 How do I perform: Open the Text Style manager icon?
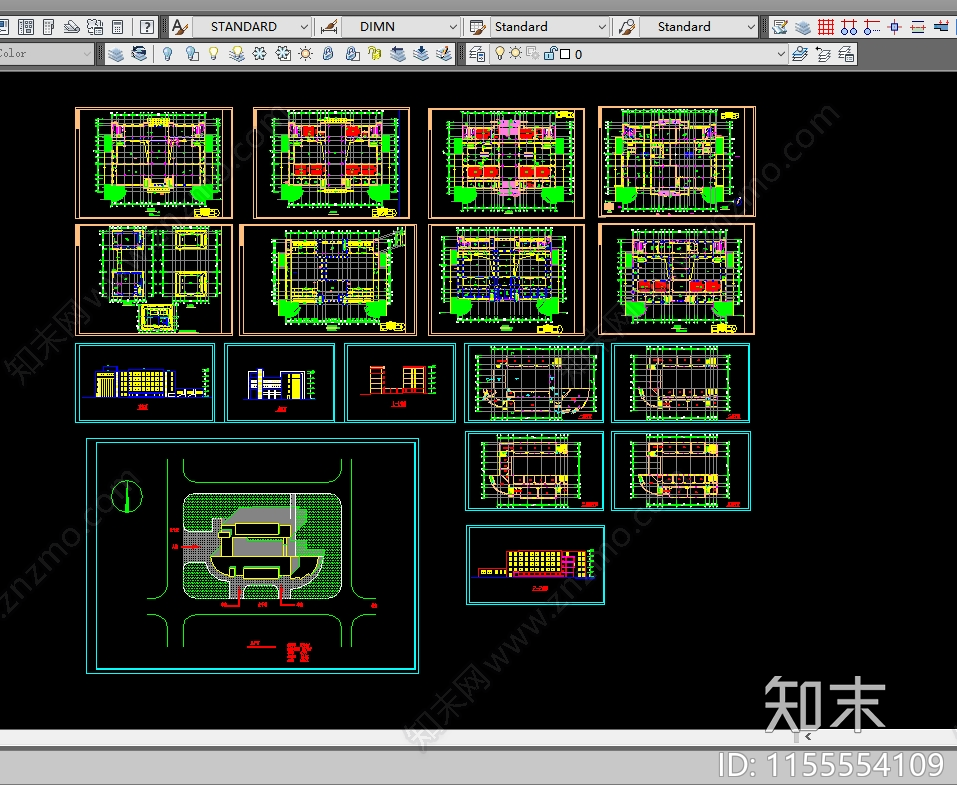(x=179, y=27)
